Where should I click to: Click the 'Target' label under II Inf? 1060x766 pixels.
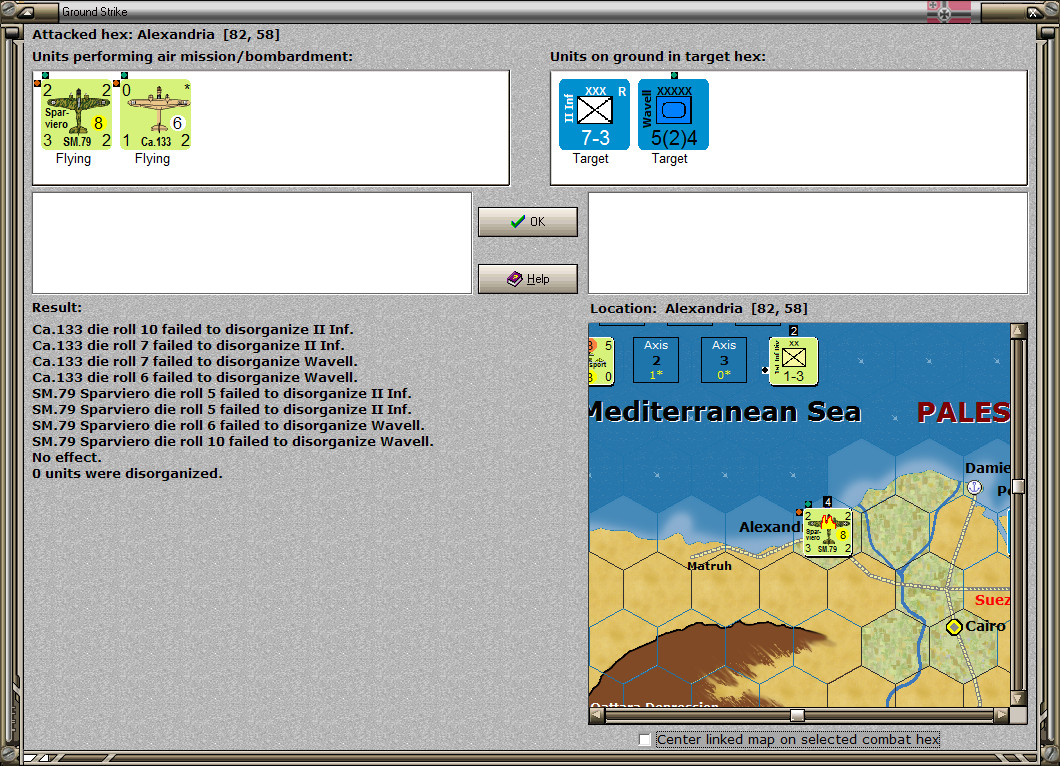591,158
